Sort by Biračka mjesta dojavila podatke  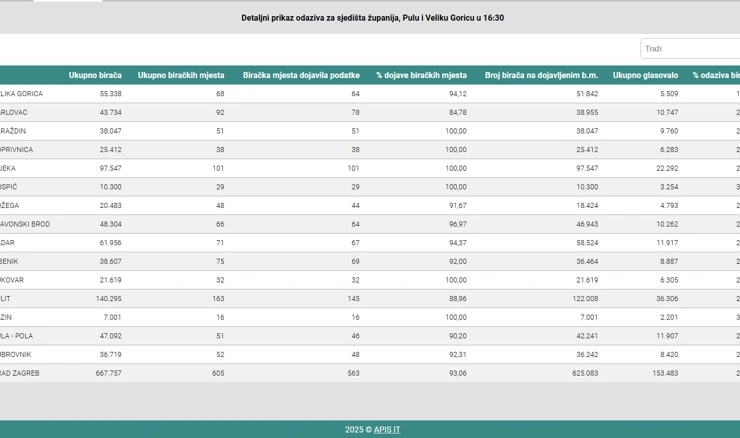301,75
